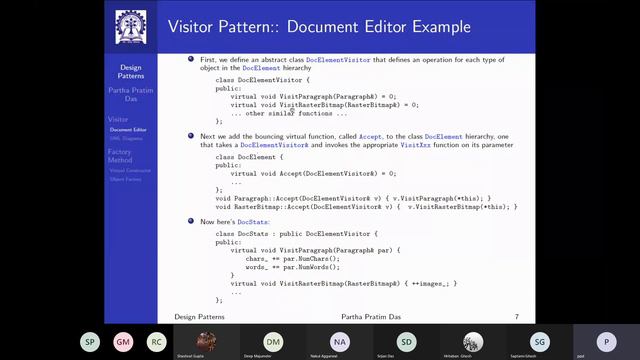Viewport: 640px width, 360px height.
Task: Select the P participant avatar
Action: pyautogui.click(x=607, y=342)
